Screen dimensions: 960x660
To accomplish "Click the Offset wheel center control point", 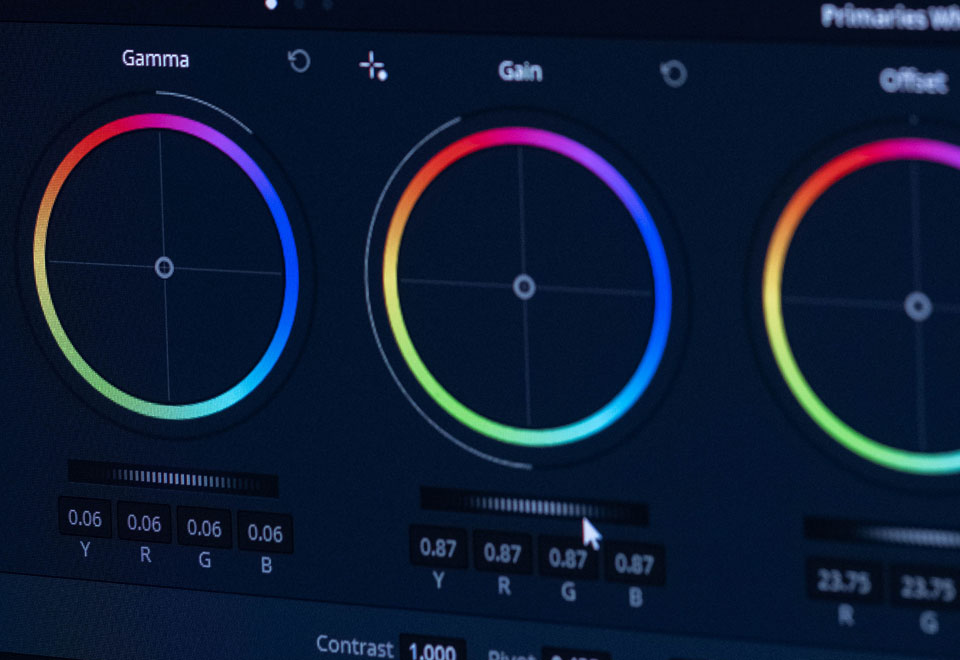I will click(917, 307).
